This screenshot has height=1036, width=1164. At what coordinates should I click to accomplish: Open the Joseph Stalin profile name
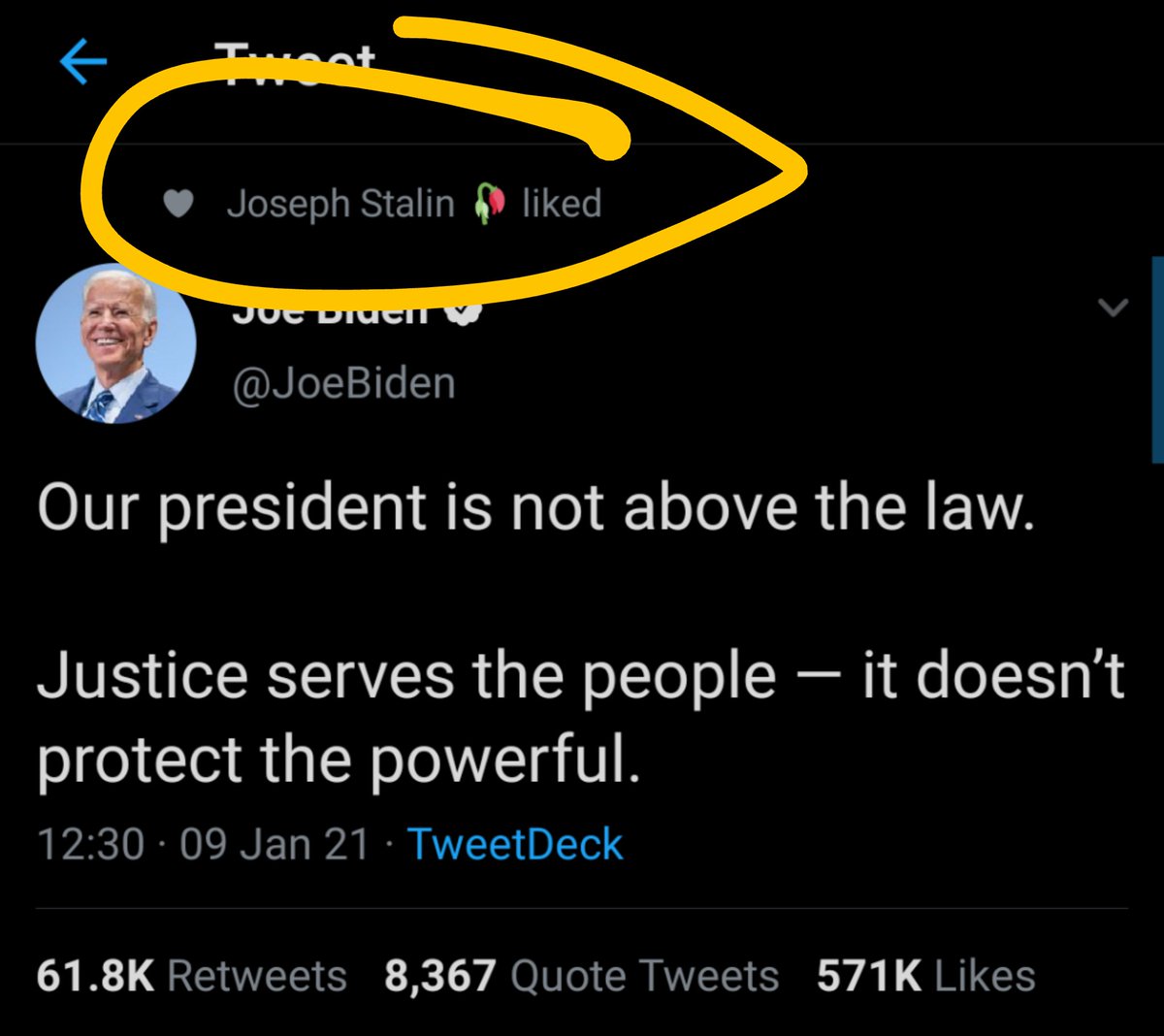[340, 204]
